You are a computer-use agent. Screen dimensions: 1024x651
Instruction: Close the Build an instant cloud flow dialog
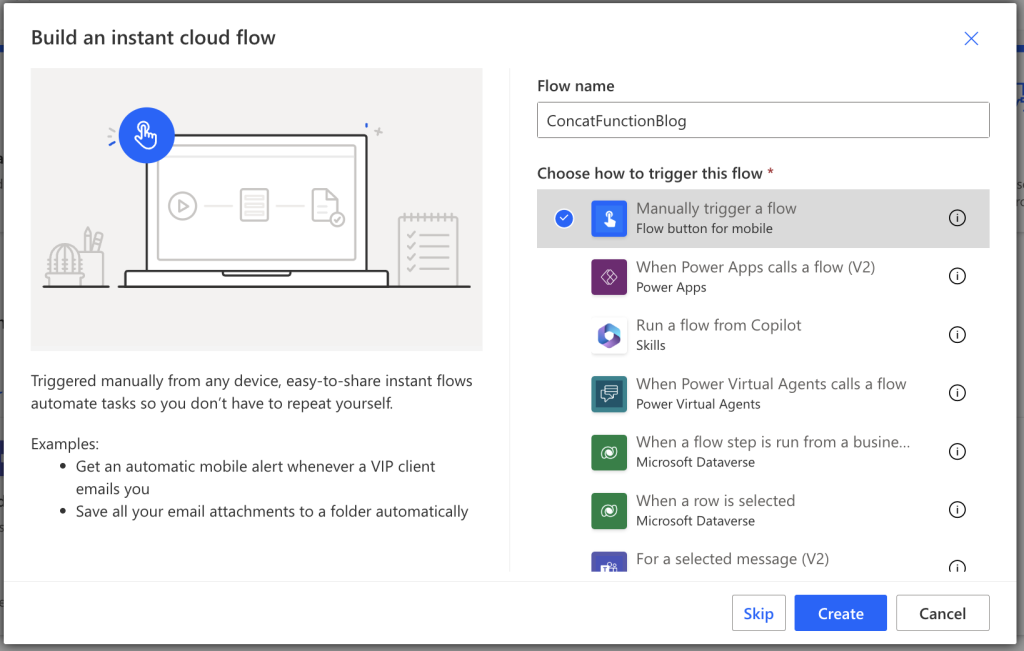[971, 39]
